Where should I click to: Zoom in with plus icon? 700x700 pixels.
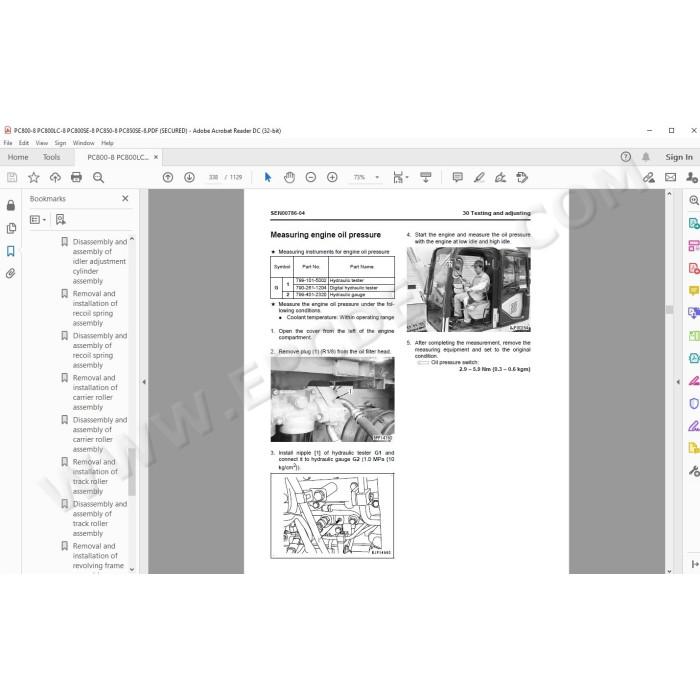click(332, 177)
